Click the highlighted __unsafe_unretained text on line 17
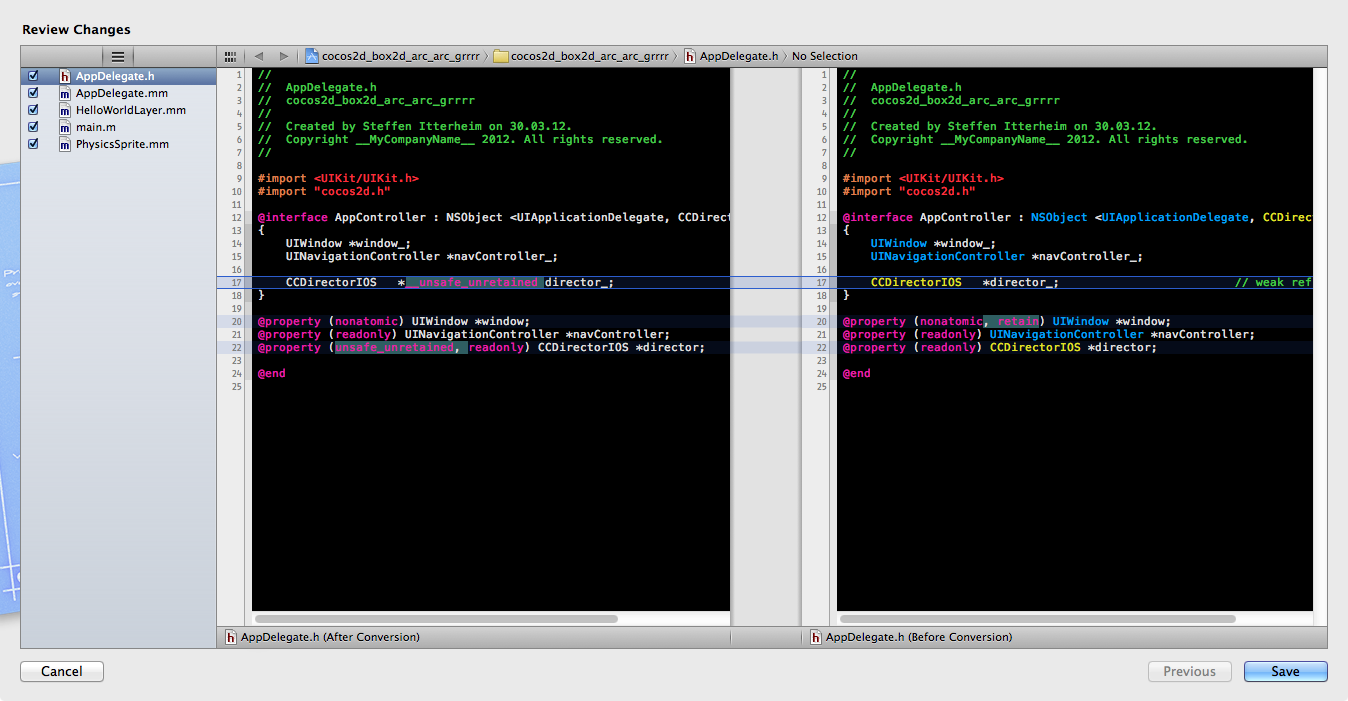 click(474, 283)
